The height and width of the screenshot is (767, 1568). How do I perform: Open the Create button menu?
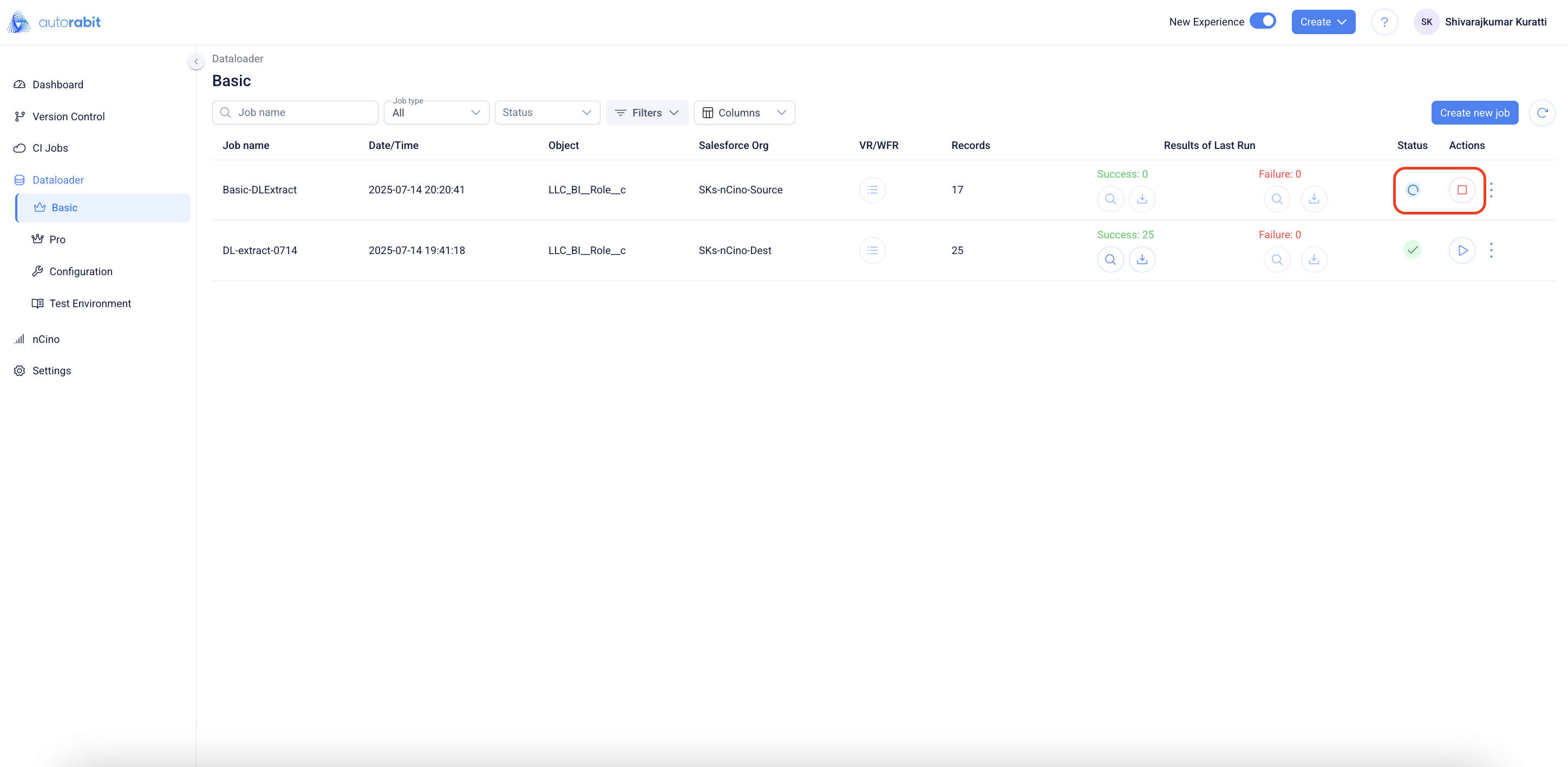point(1323,22)
